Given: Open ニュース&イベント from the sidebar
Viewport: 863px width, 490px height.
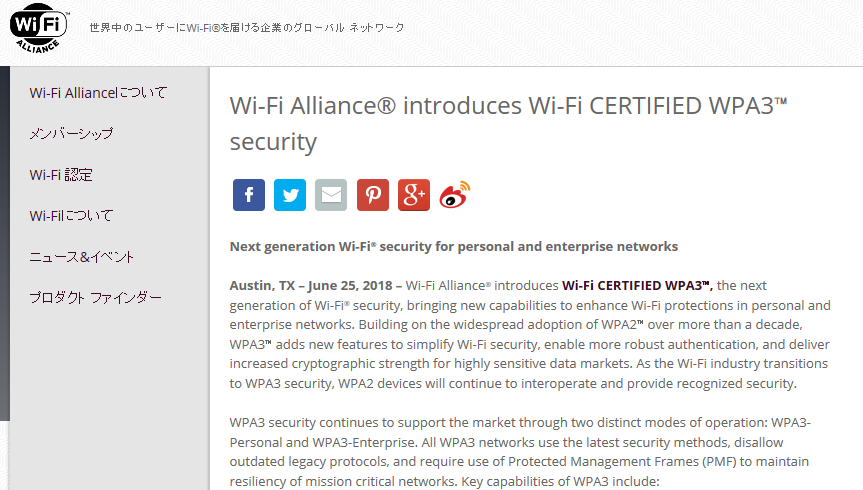Looking at the screenshot, I should 81,257.
